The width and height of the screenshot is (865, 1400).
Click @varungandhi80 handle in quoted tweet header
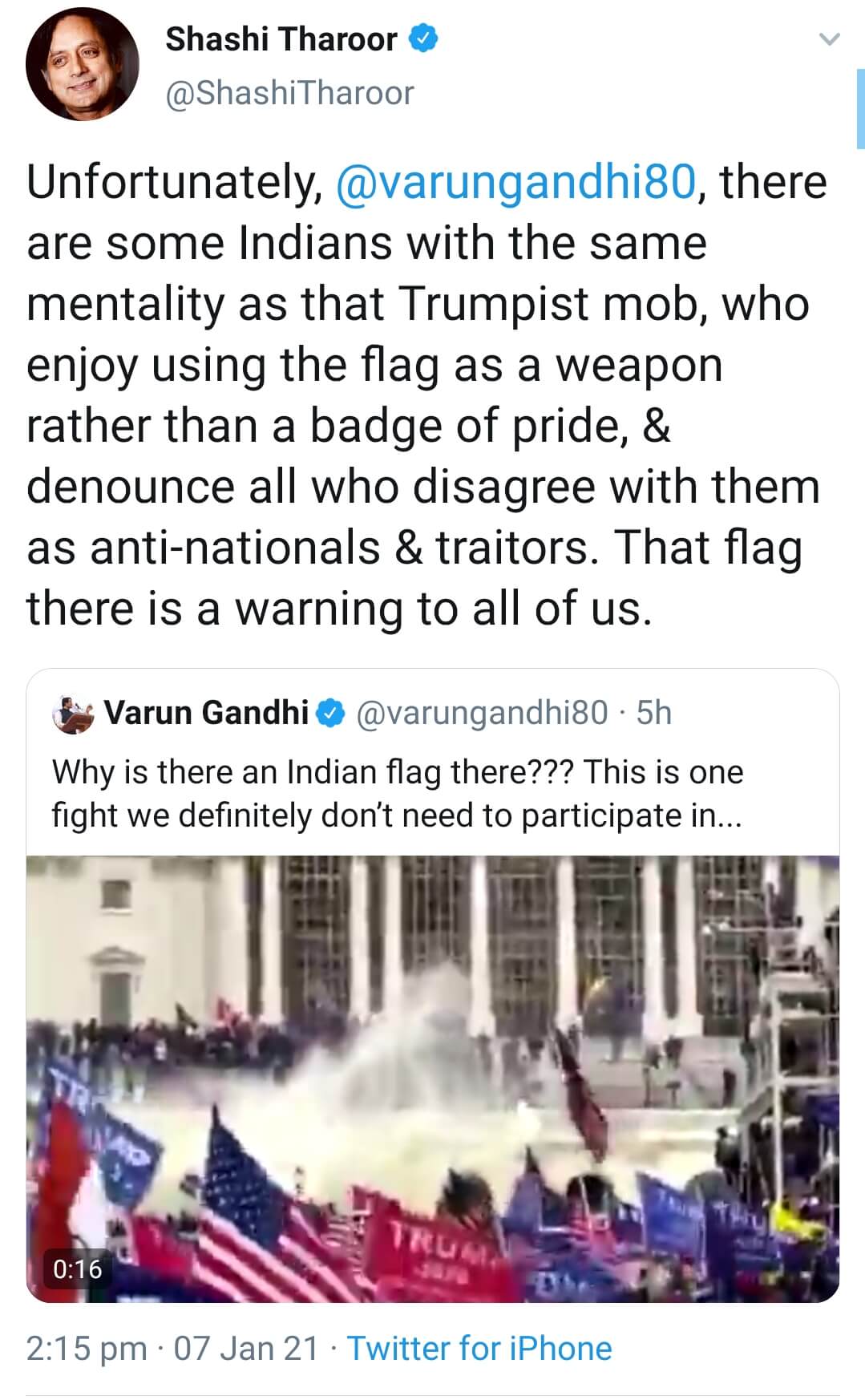coord(481,712)
